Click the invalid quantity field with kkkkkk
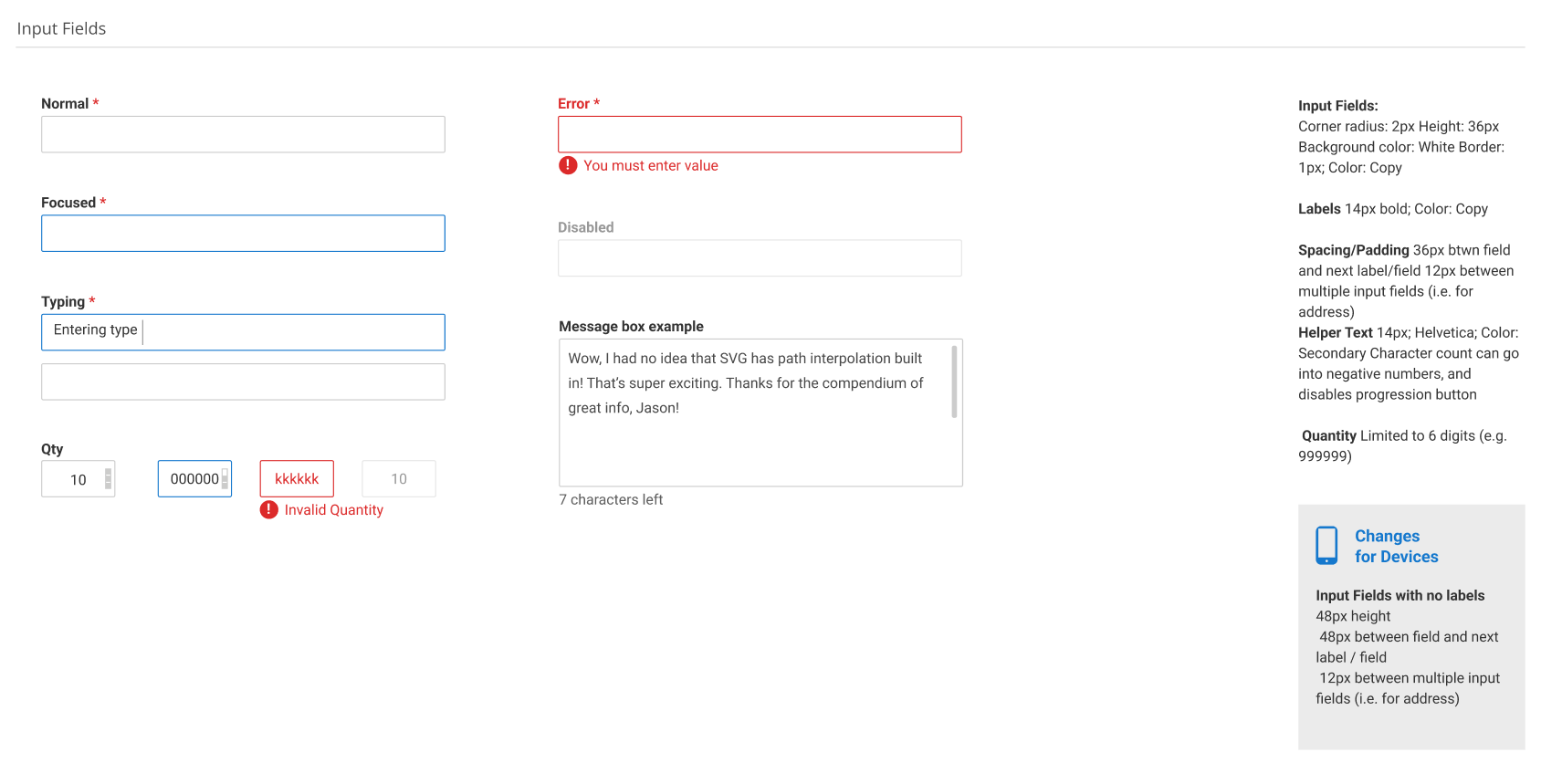Screen dimensions: 1562x784 point(297,479)
